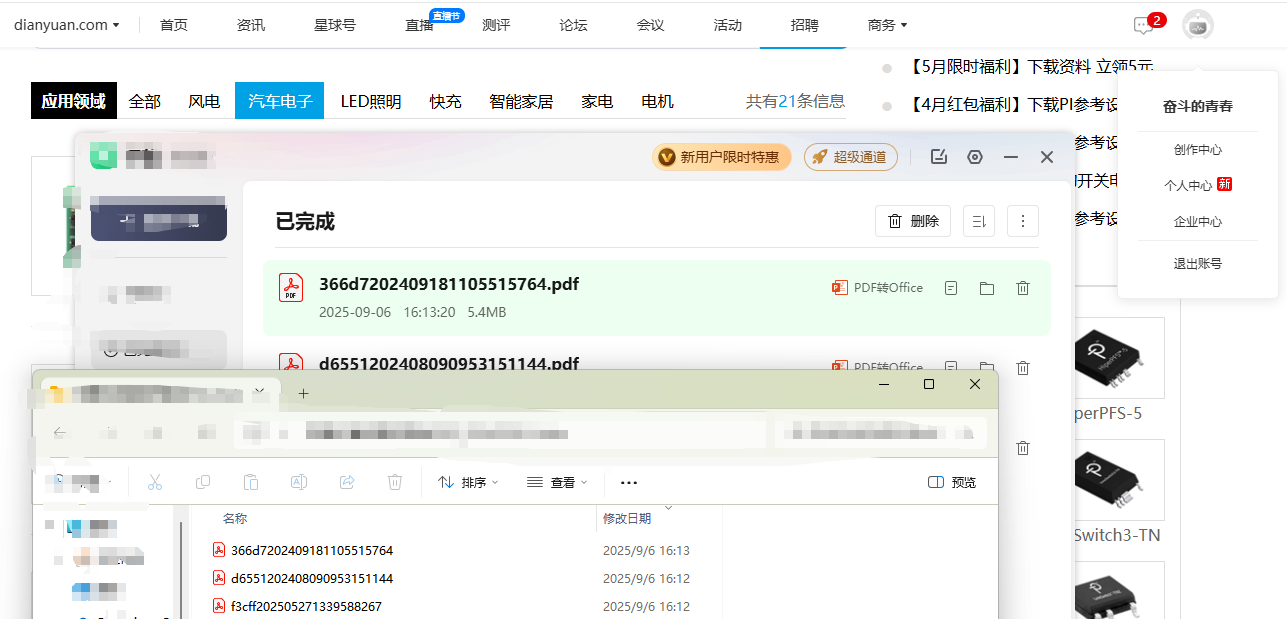Viewport: 1287px width, 619px height.
Task: Click the Cut scissors icon in Explorer
Action: click(155, 482)
